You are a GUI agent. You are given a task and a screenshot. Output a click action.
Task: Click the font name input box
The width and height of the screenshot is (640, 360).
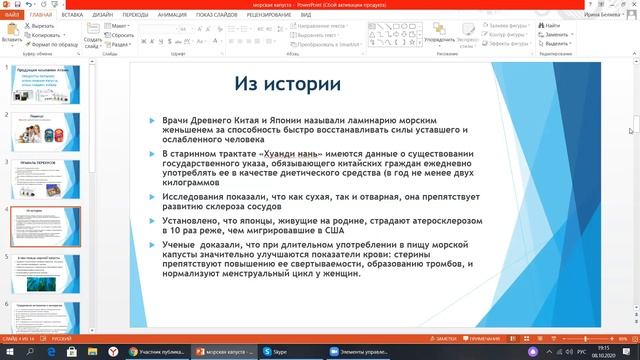coord(158,29)
